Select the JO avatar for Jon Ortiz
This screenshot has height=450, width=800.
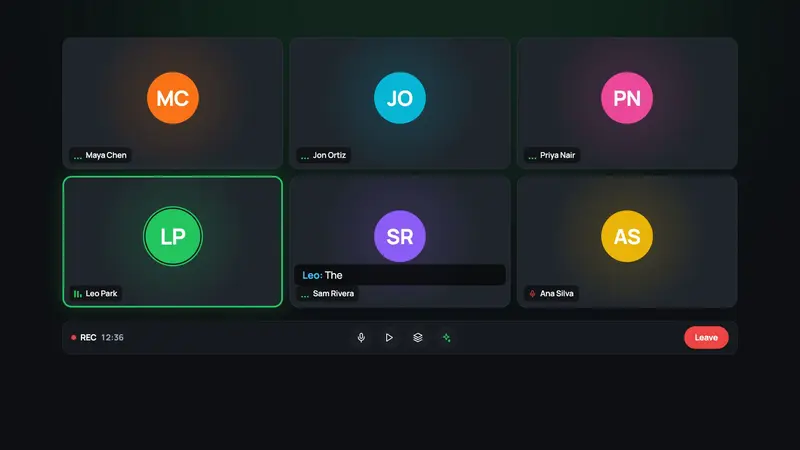(400, 98)
